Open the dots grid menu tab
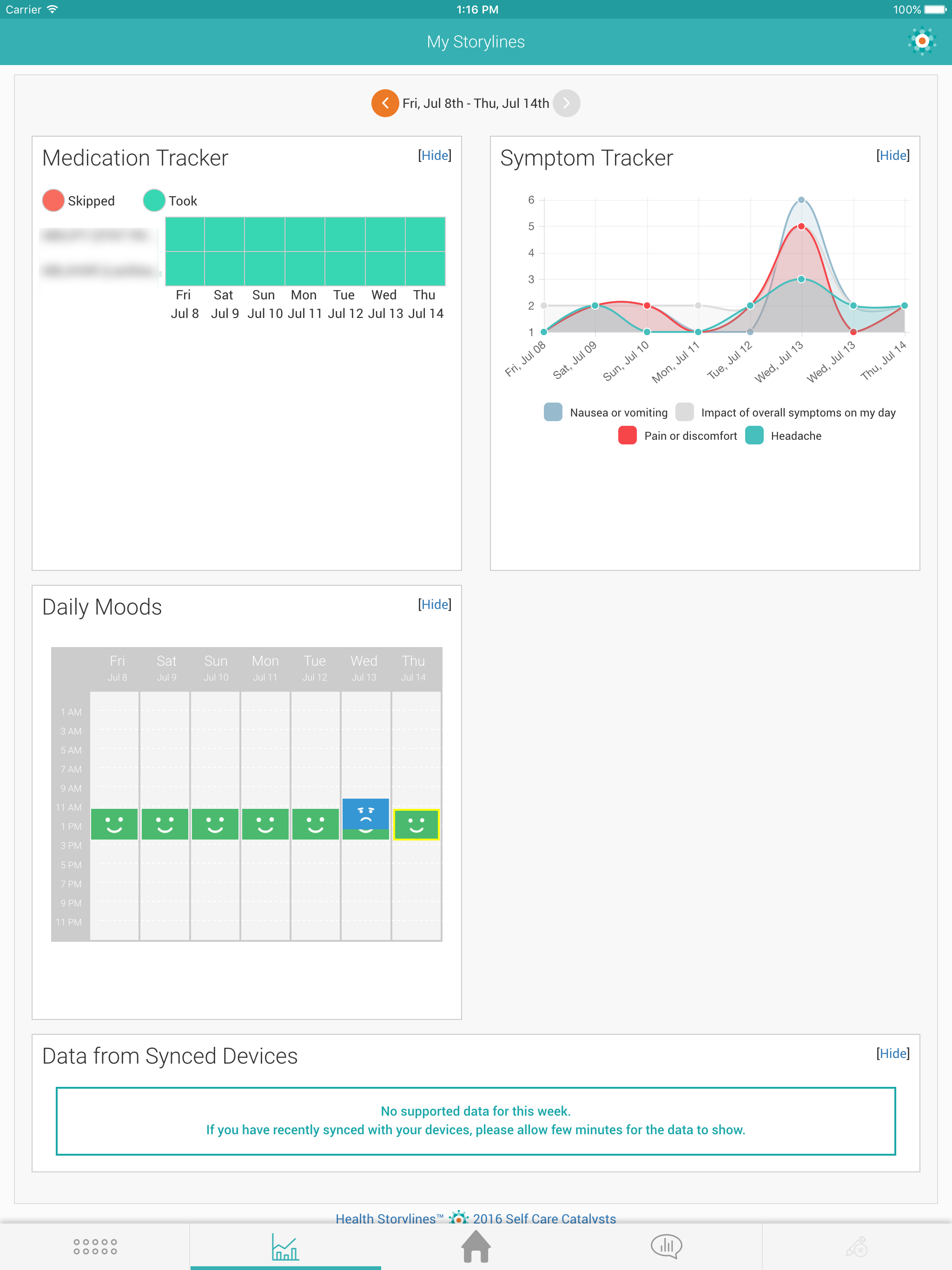 point(95,1246)
